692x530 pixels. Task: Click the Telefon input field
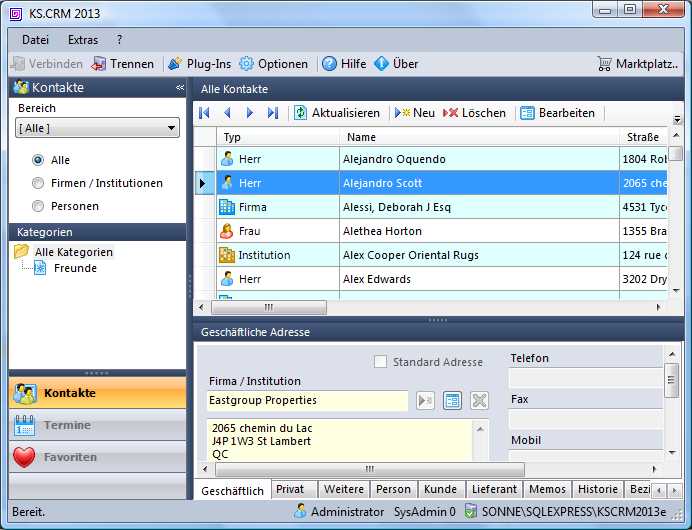tap(586, 378)
